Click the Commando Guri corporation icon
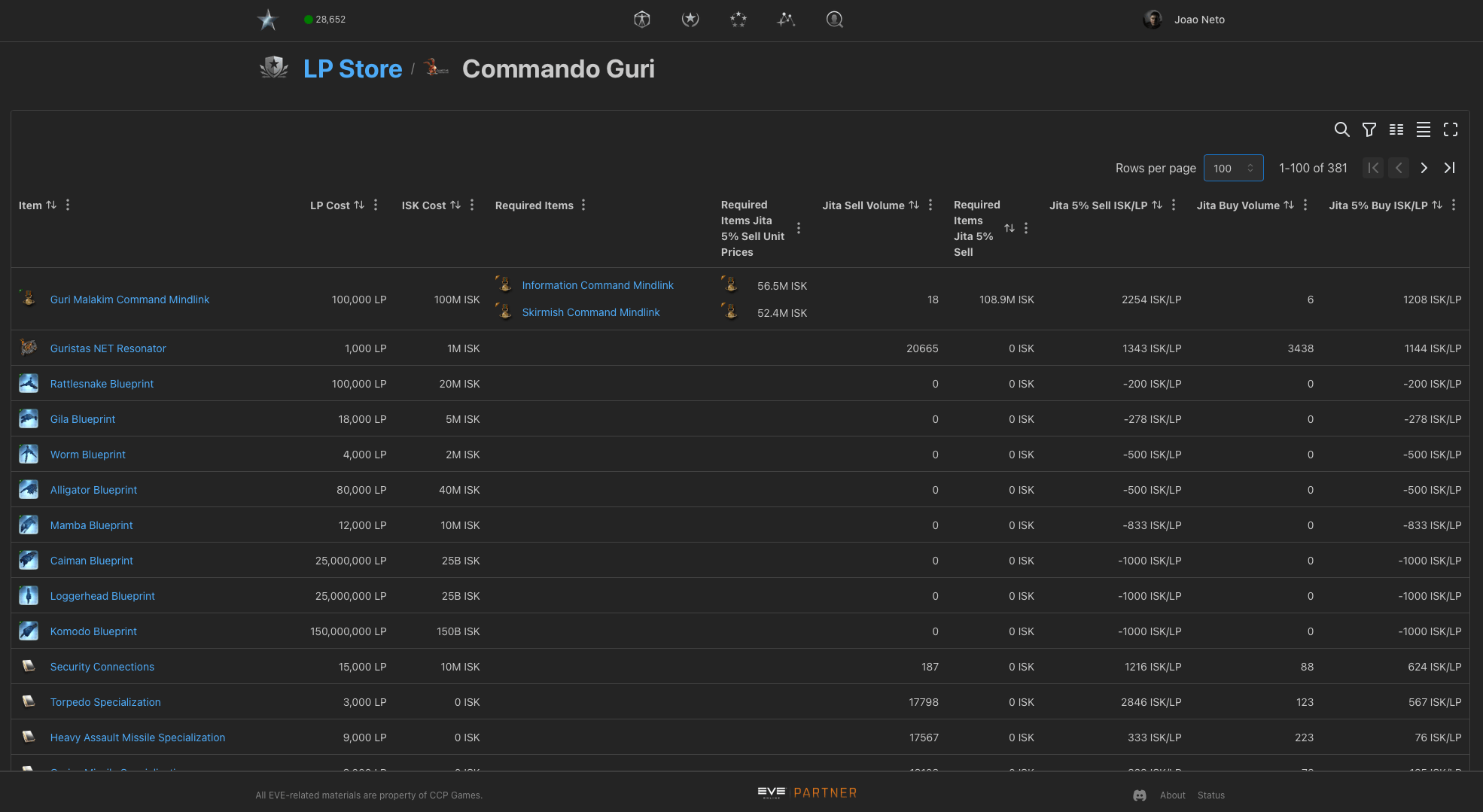 point(437,68)
